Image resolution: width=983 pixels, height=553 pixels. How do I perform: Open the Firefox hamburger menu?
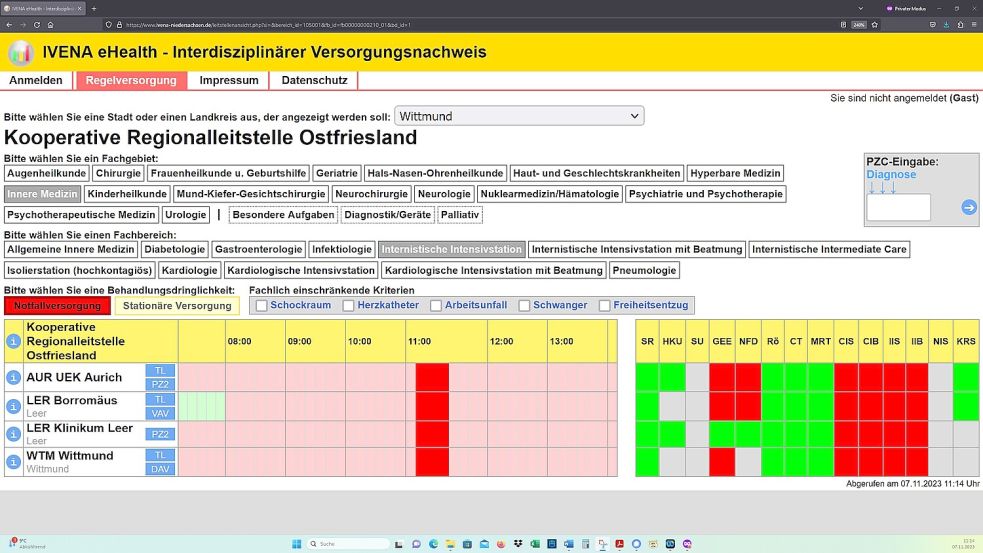coord(974,25)
